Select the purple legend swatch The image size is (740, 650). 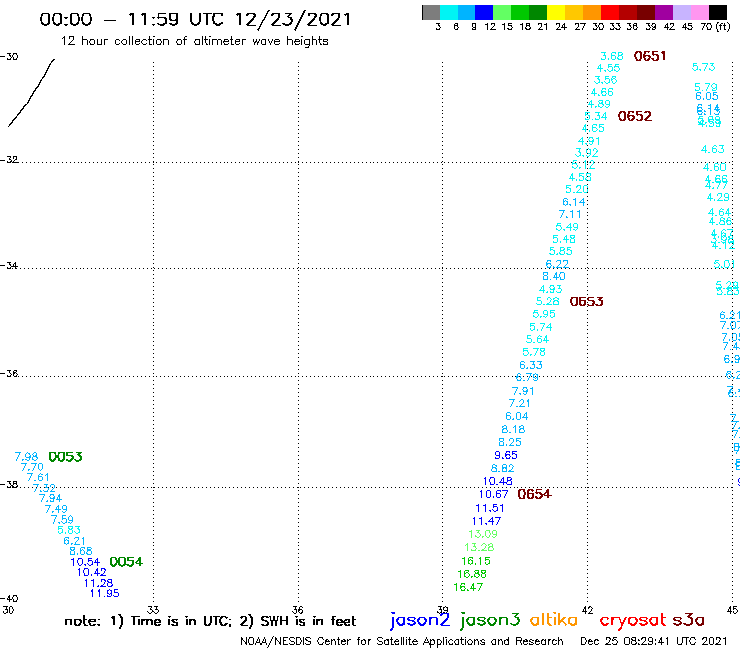[x=664, y=12]
